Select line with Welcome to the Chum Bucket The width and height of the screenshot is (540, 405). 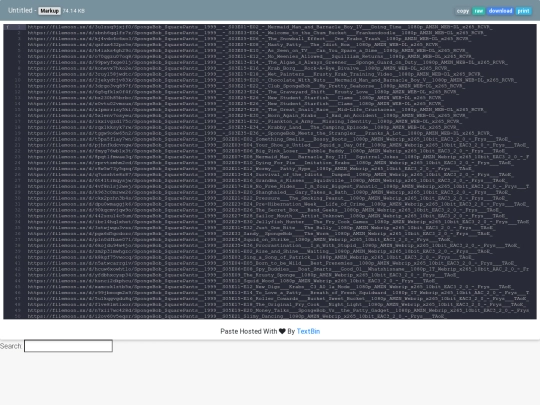257,33
